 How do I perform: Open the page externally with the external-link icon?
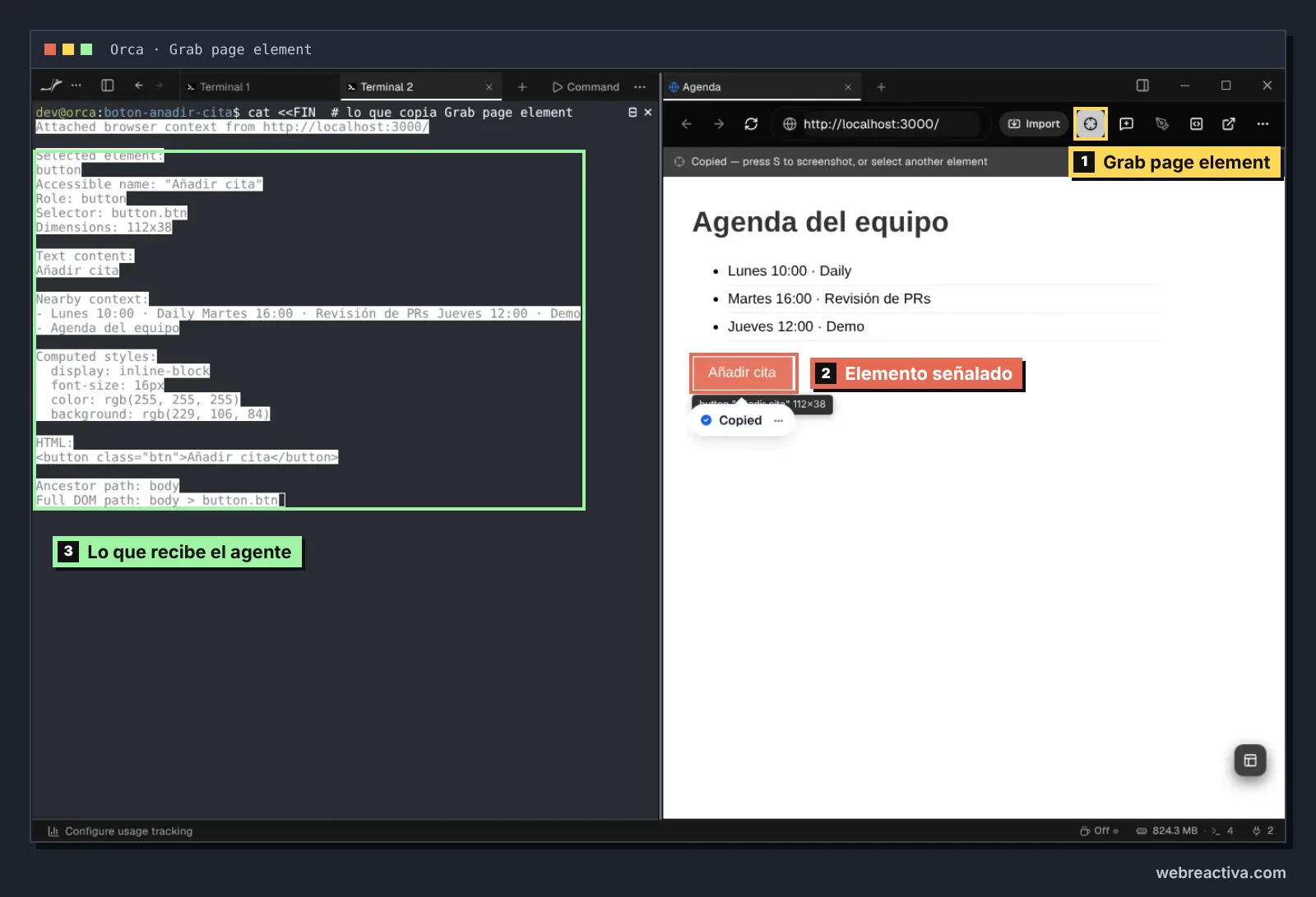[1229, 124]
